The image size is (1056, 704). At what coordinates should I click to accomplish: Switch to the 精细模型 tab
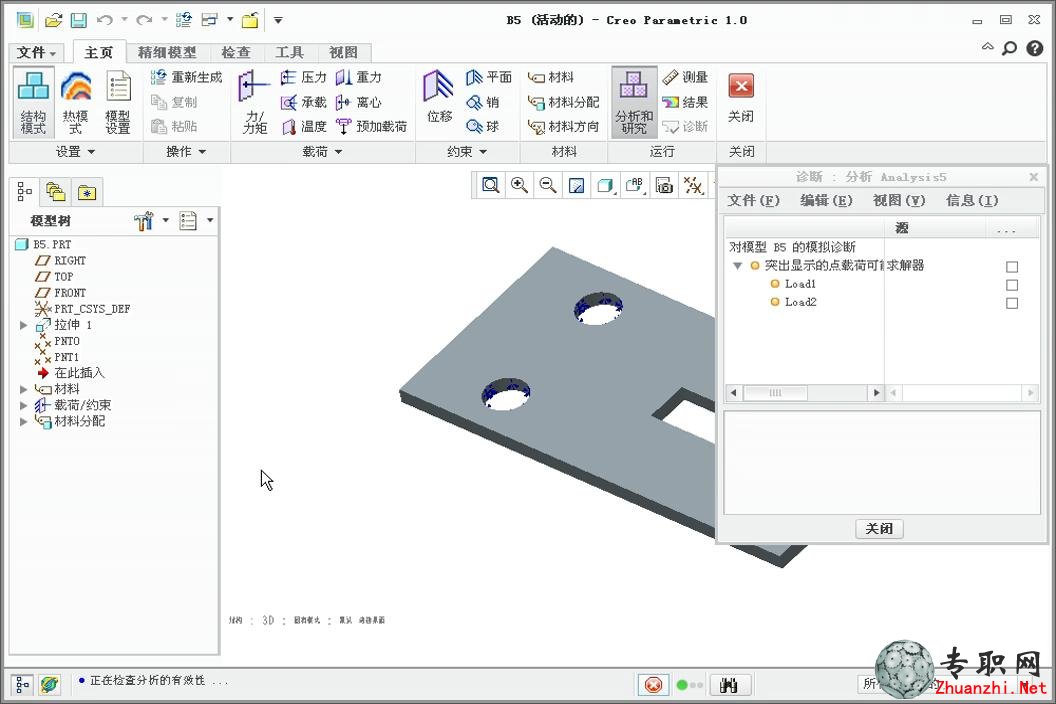167,53
